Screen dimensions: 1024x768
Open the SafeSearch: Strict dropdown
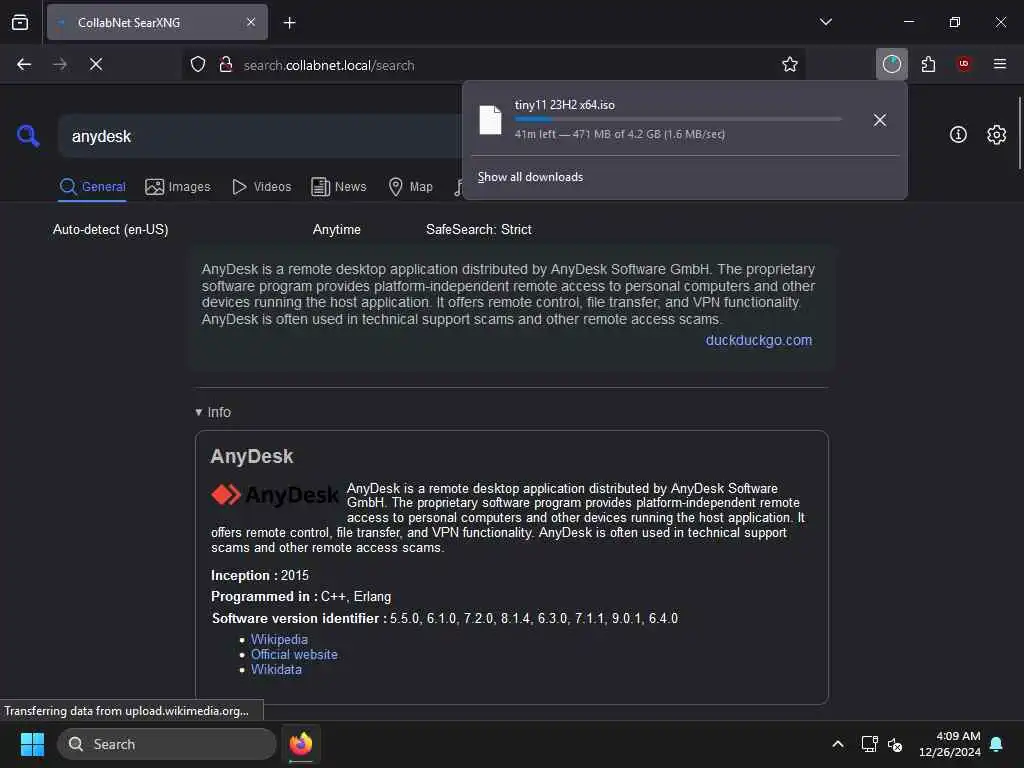pyautogui.click(x=479, y=229)
